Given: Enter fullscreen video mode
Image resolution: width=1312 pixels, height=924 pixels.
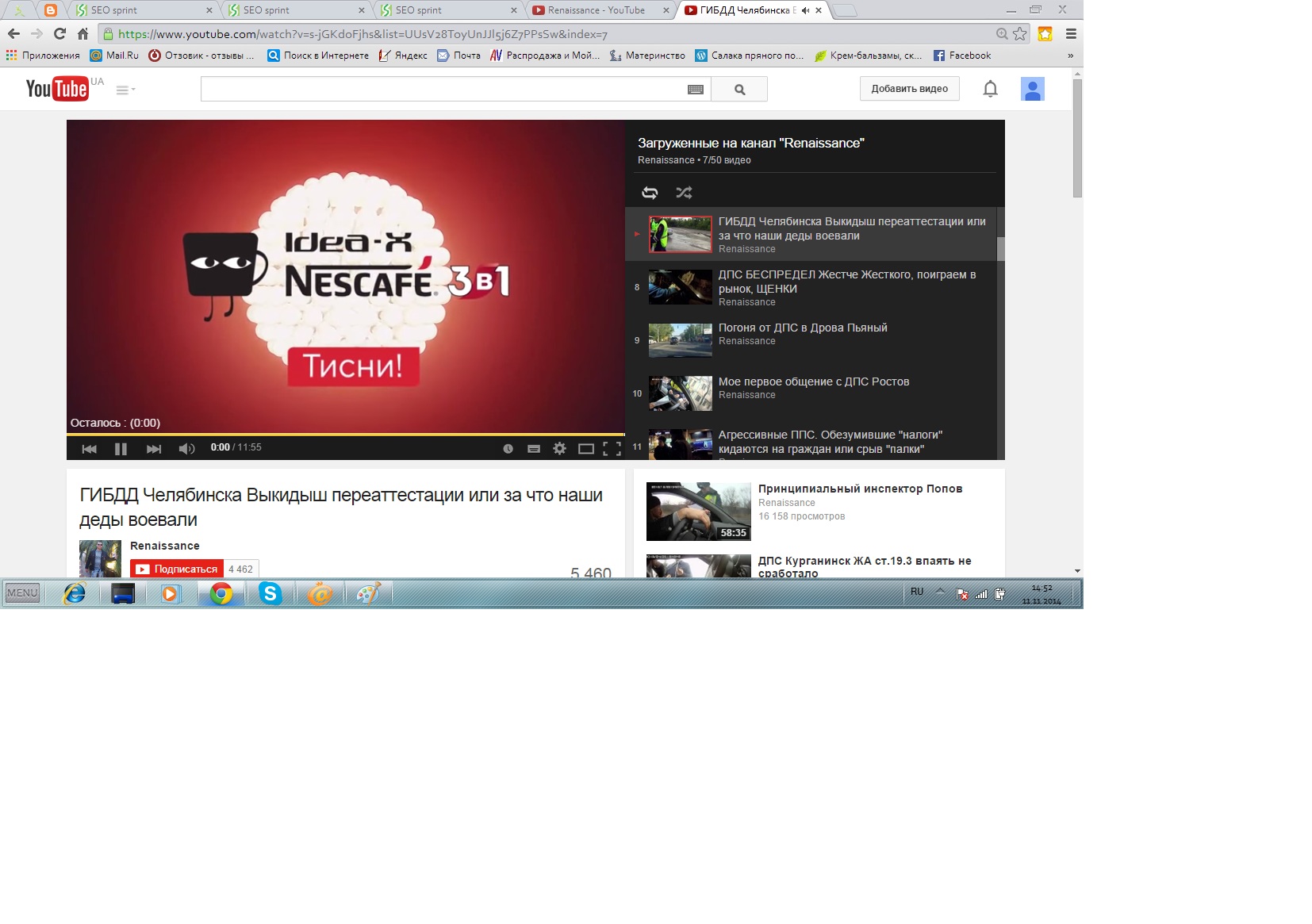Looking at the screenshot, I should coord(612,448).
